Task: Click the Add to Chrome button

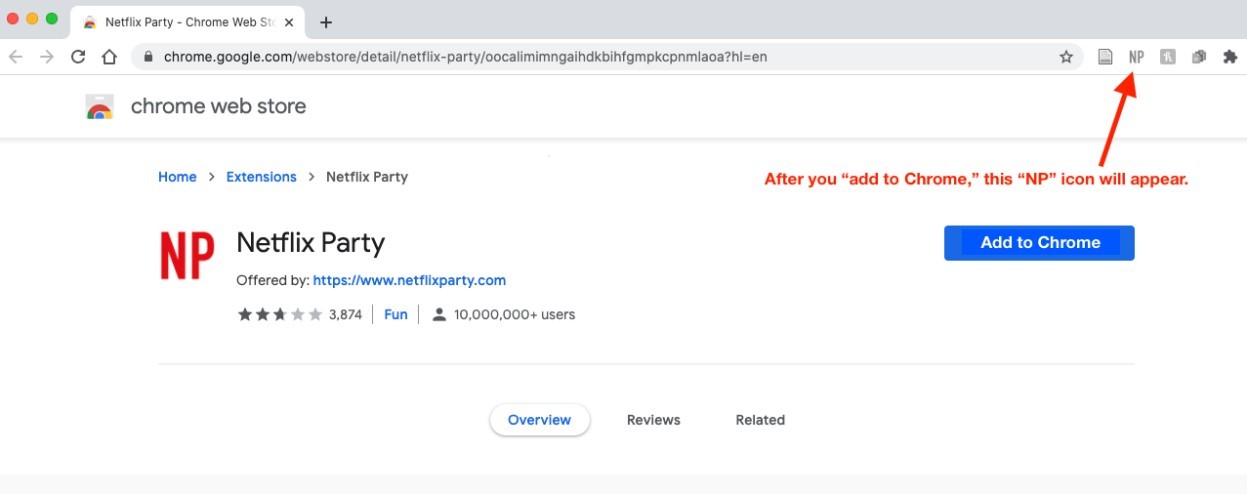Action: coord(1039,243)
